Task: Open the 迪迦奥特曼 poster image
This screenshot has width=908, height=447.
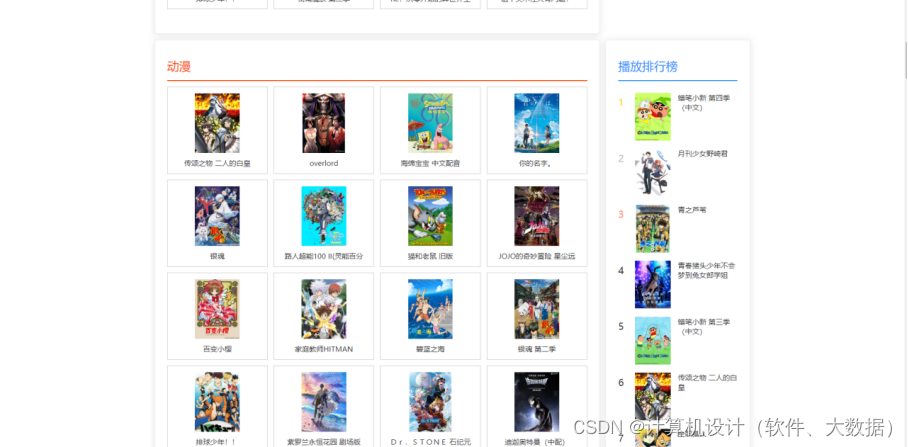Action: pyautogui.click(x=537, y=402)
